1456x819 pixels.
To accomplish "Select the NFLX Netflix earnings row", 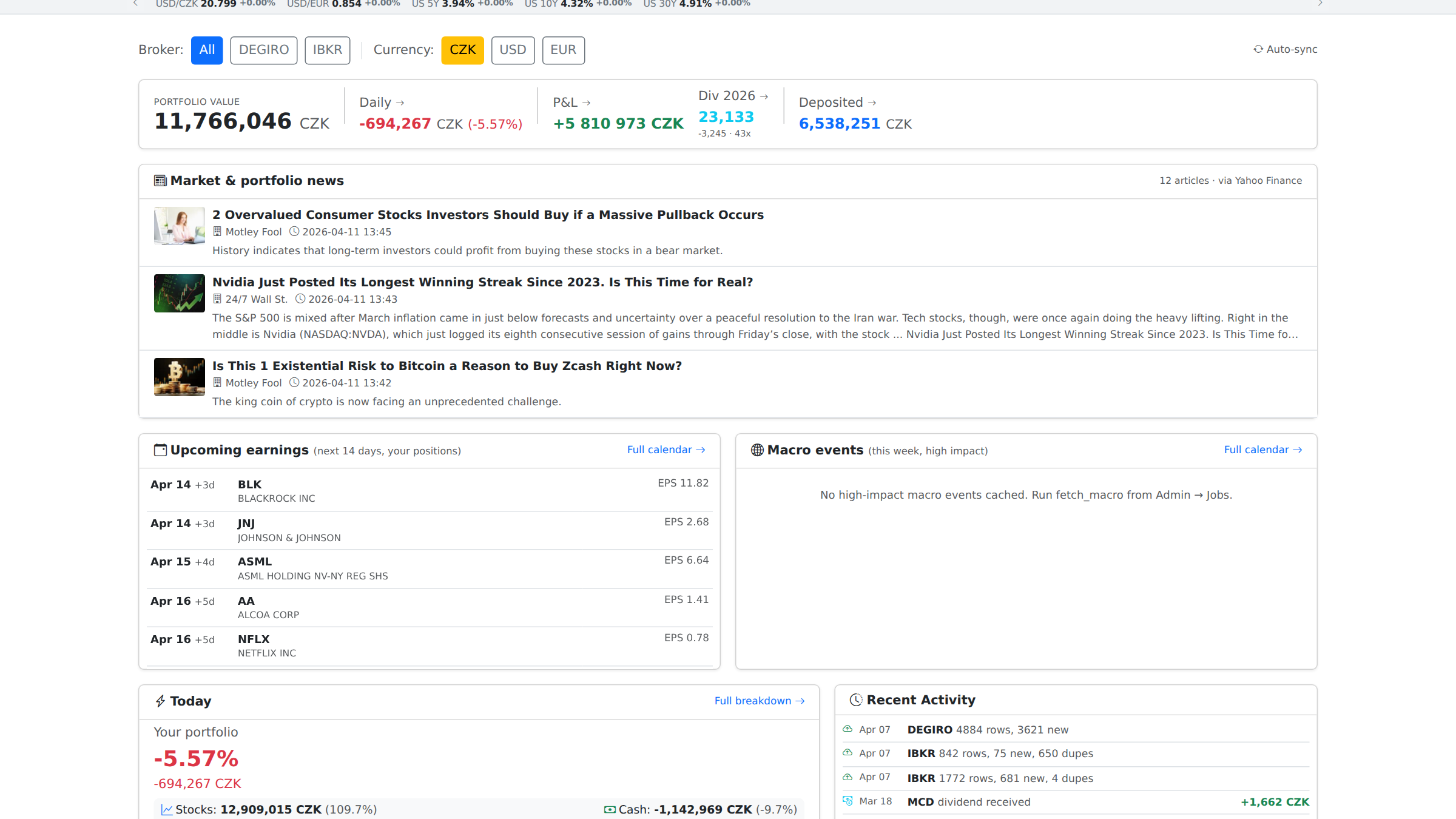I will [x=430, y=646].
